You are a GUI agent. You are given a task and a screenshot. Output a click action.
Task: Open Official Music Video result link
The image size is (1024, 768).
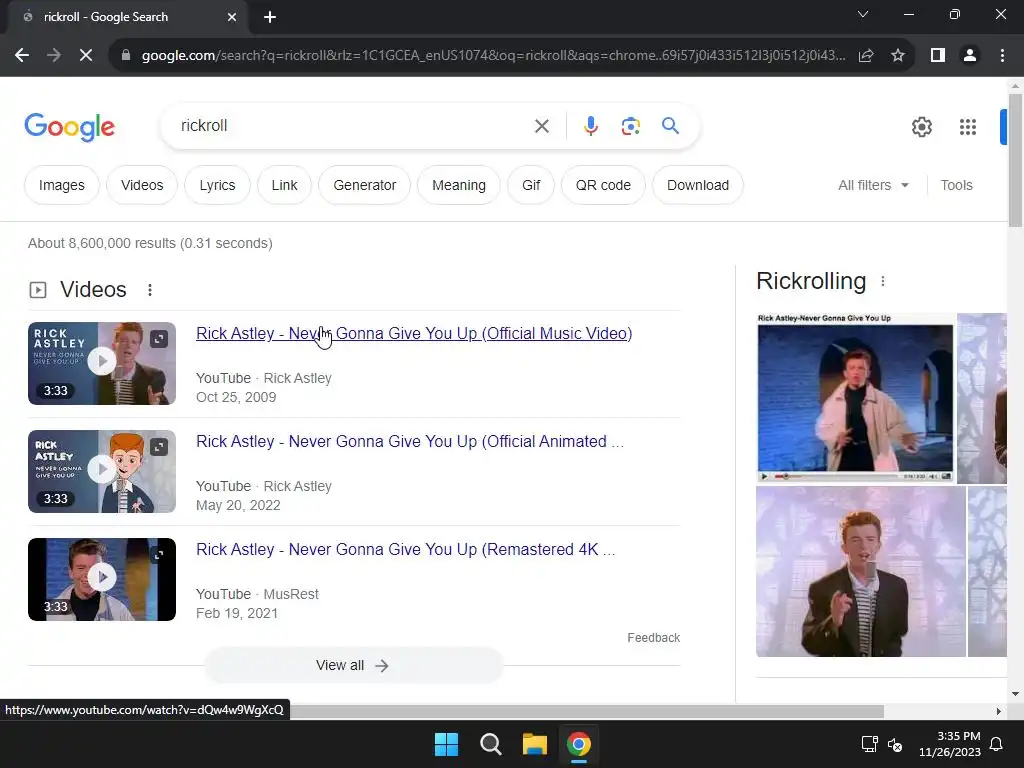point(414,333)
